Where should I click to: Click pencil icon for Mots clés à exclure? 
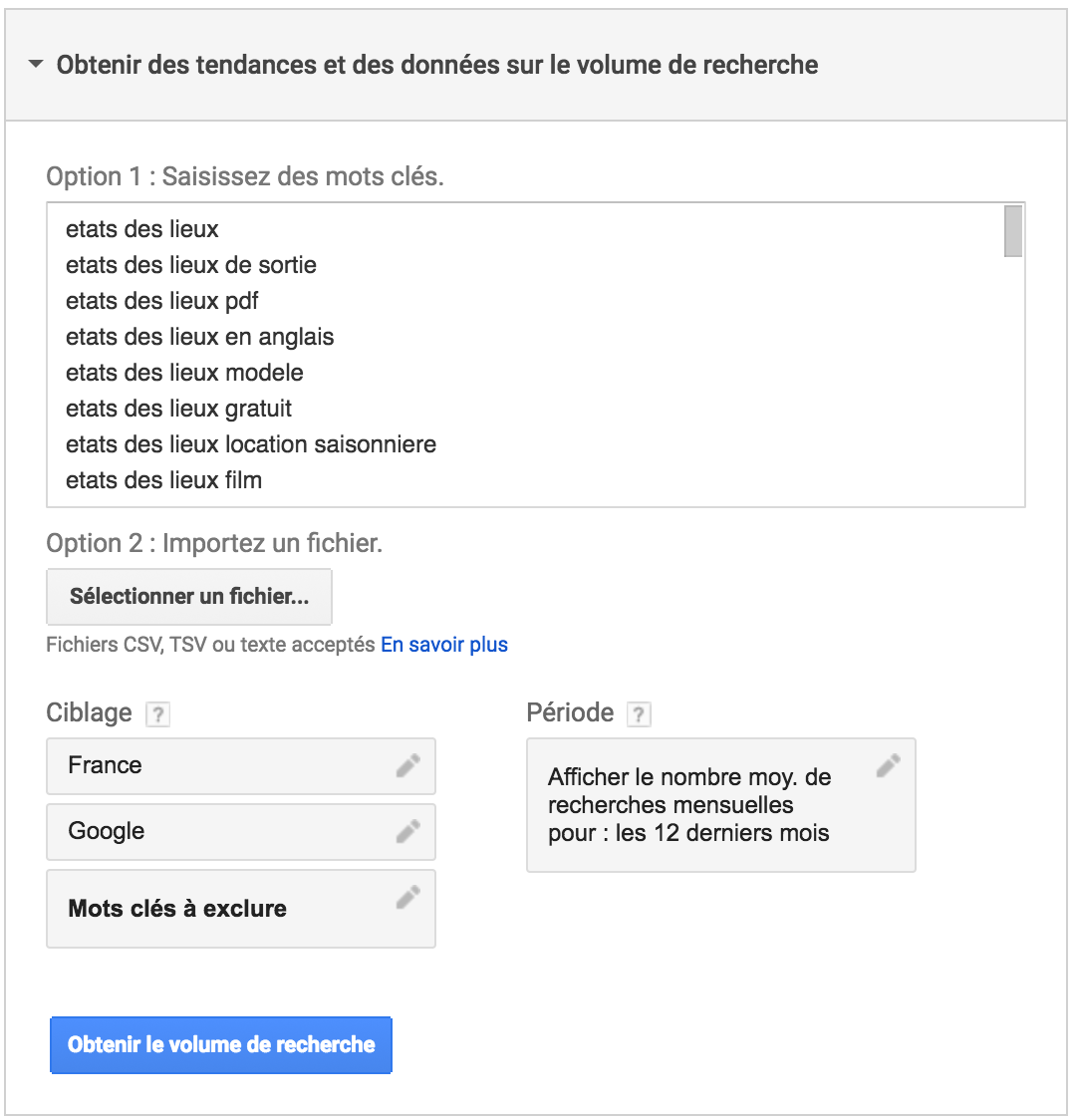(x=408, y=897)
